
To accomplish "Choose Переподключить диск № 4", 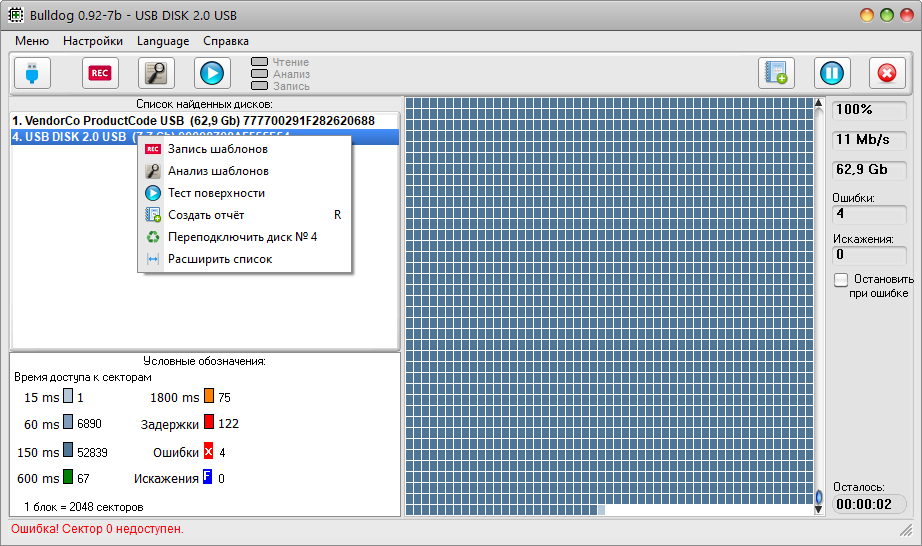I will coord(245,237).
